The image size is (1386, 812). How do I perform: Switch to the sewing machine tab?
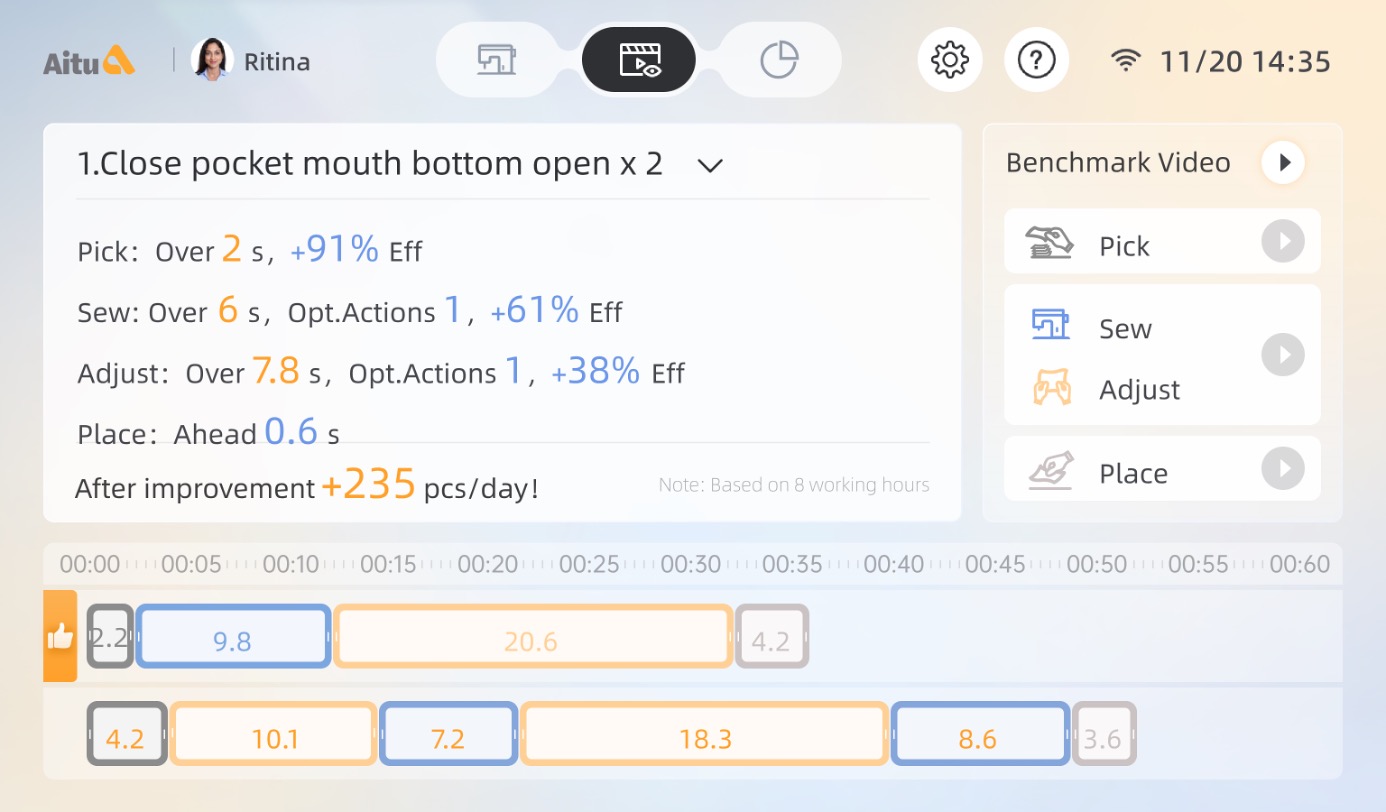coord(496,60)
